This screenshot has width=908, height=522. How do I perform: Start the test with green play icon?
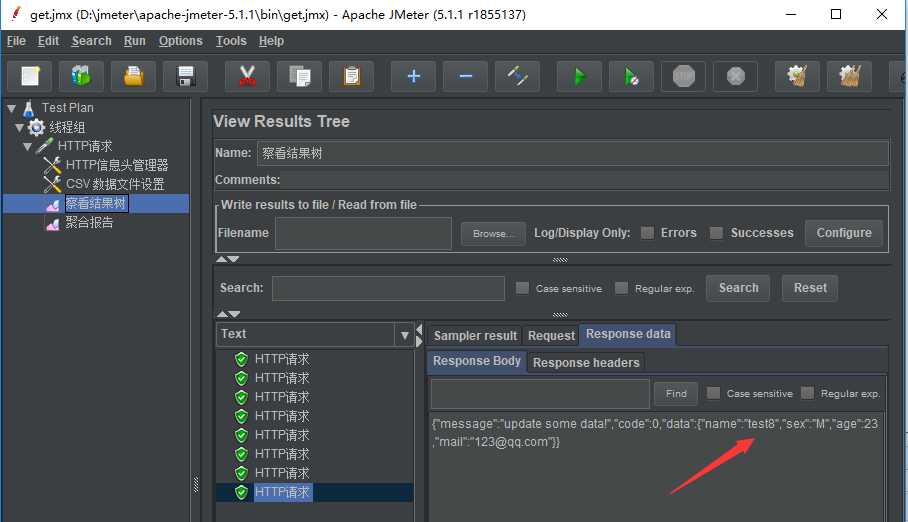coord(579,76)
